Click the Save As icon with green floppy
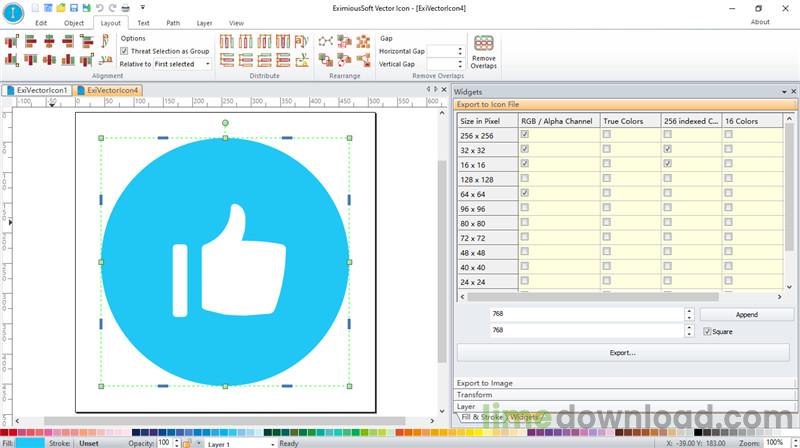This screenshot has height=448, width=800. (86, 8)
